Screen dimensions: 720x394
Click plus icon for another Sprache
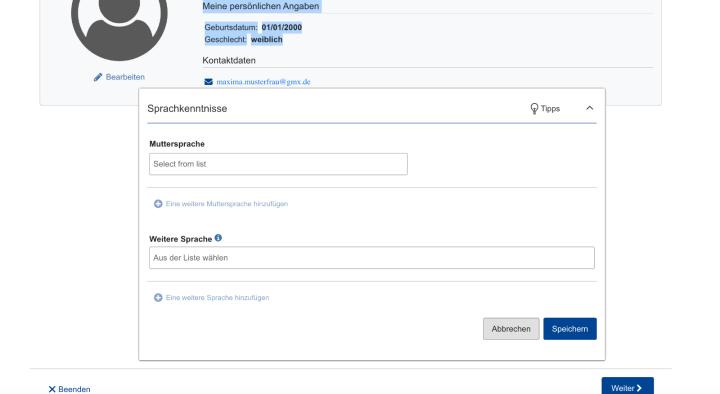(158, 298)
